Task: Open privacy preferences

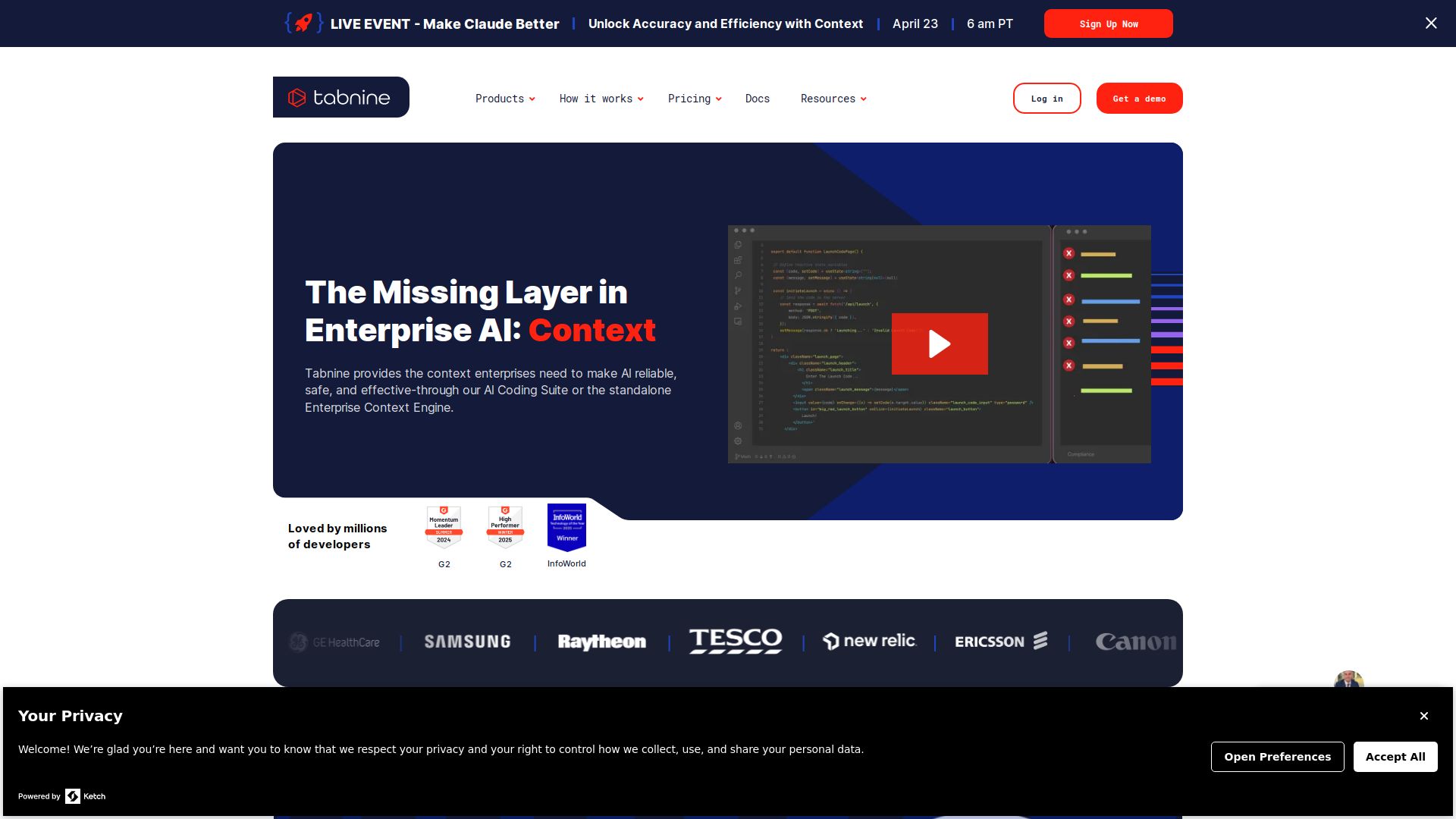Action: pyautogui.click(x=1277, y=757)
